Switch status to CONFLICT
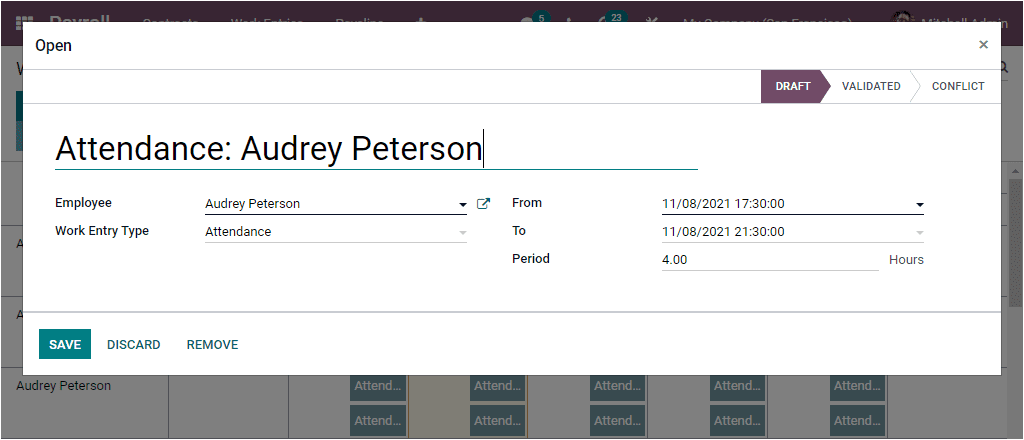Screen dimensions: 1024x440 pyautogui.click(x=957, y=86)
